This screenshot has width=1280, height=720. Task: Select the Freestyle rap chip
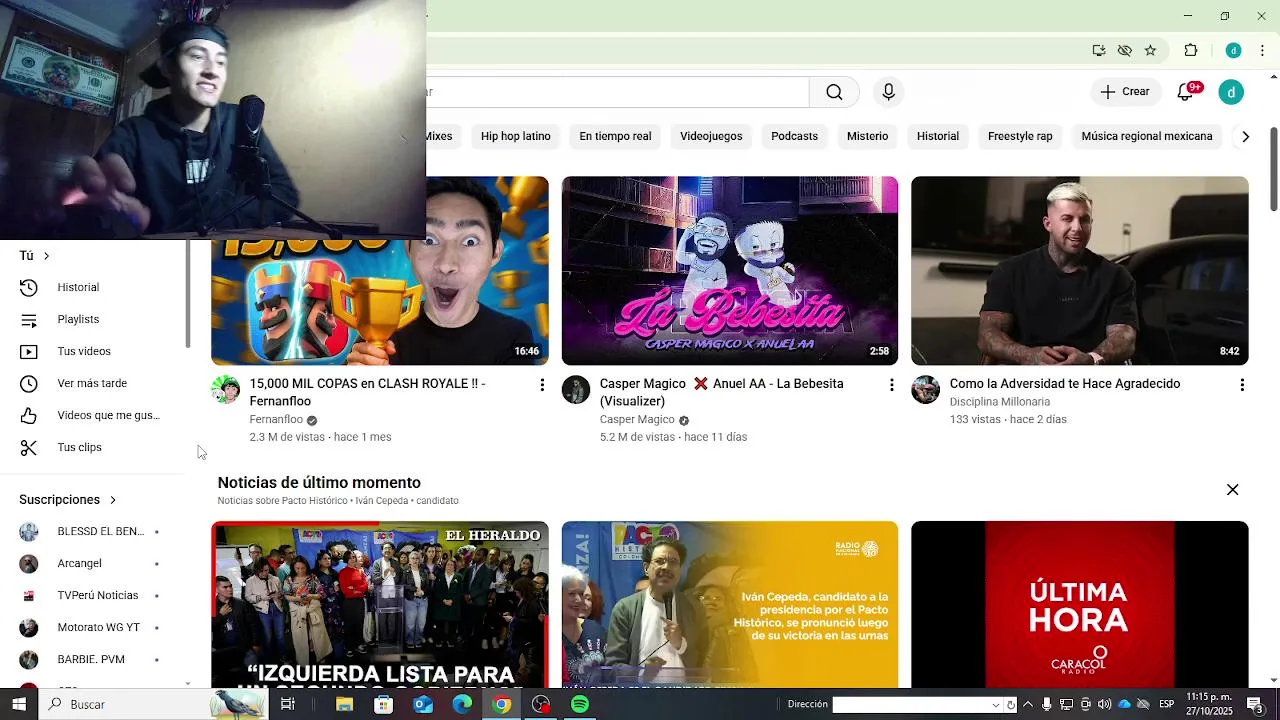click(x=1020, y=136)
